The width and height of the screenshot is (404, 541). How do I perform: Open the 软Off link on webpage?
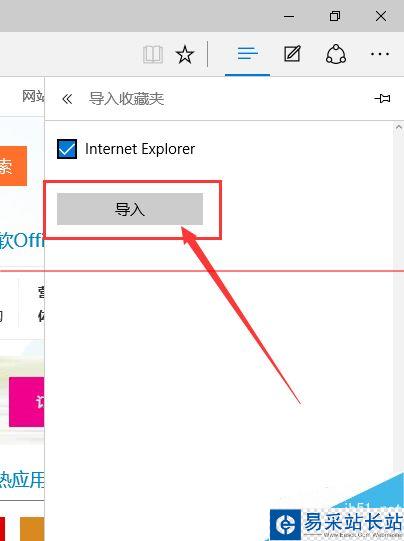click(x=22, y=239)
